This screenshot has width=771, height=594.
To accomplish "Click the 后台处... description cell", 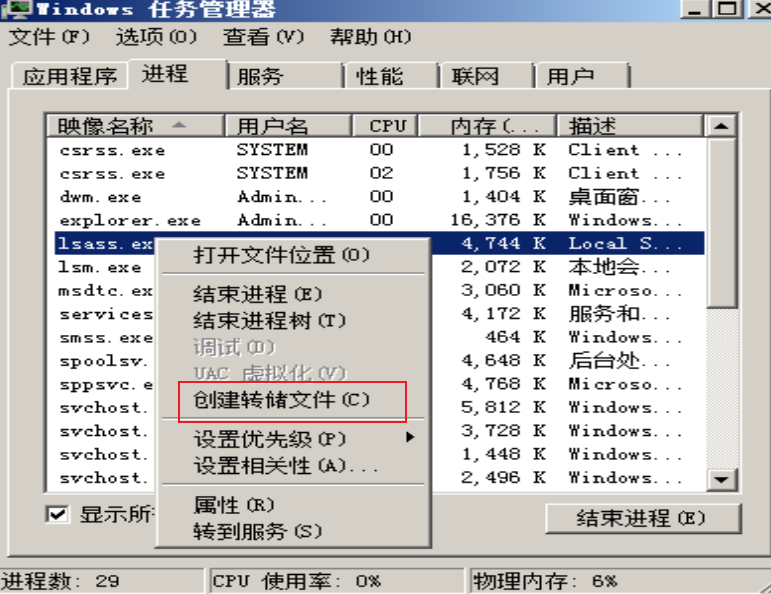I will click(620, 361).
